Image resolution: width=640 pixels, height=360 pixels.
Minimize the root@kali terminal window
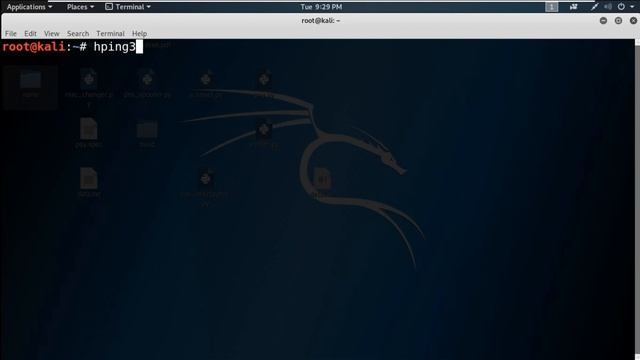(x=603, y=20)
